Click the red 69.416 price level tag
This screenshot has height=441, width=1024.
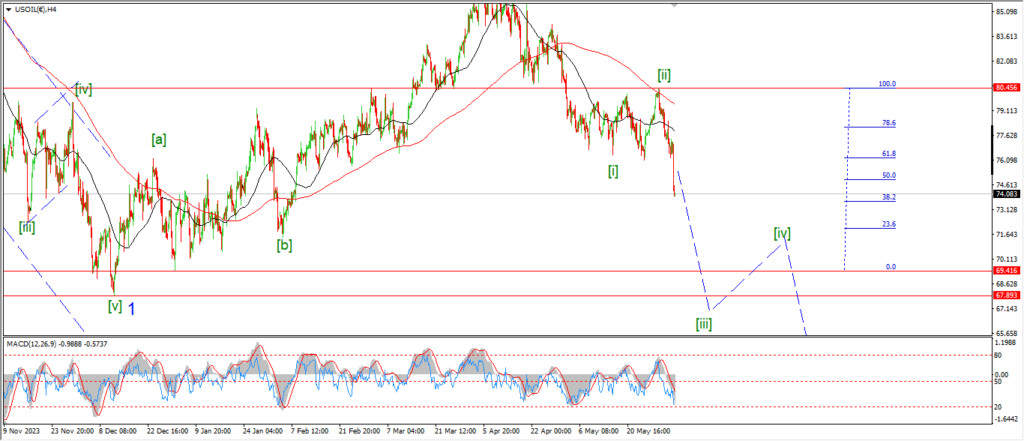click(1007, 271)
